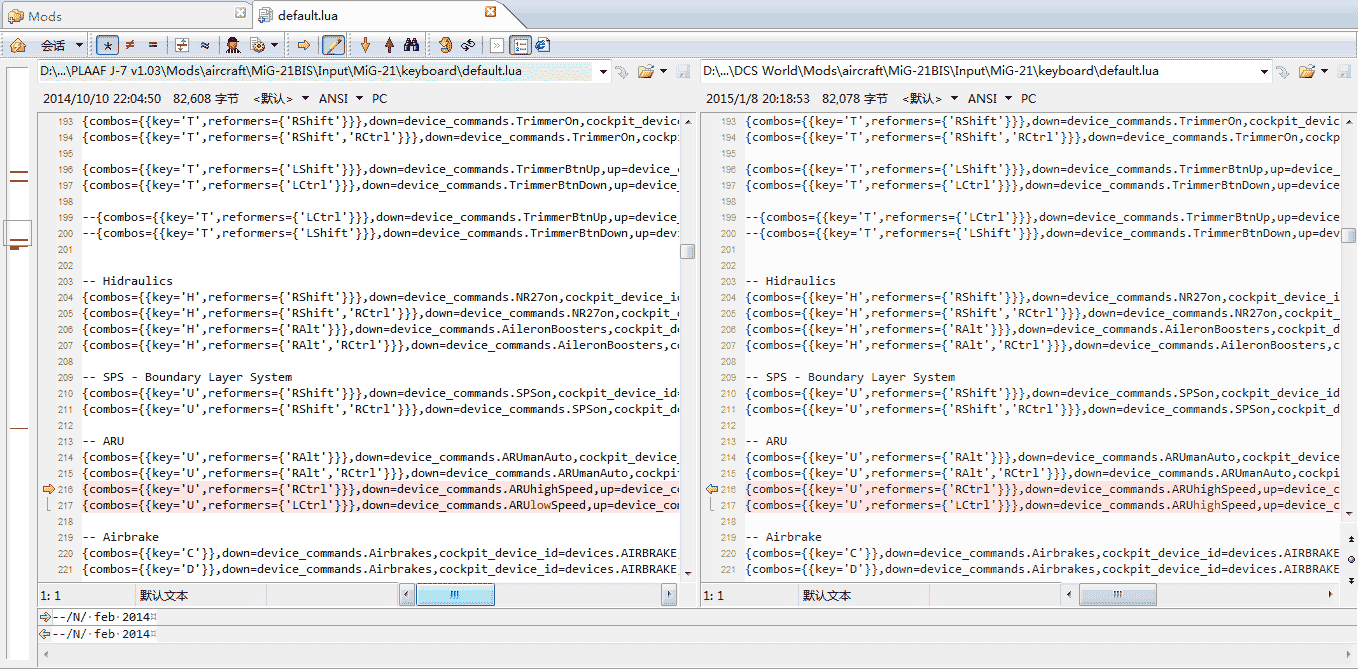Jump to Previous Difference up arrow
This screenshot has height=669, width=1358.
[x=389, y=45]
